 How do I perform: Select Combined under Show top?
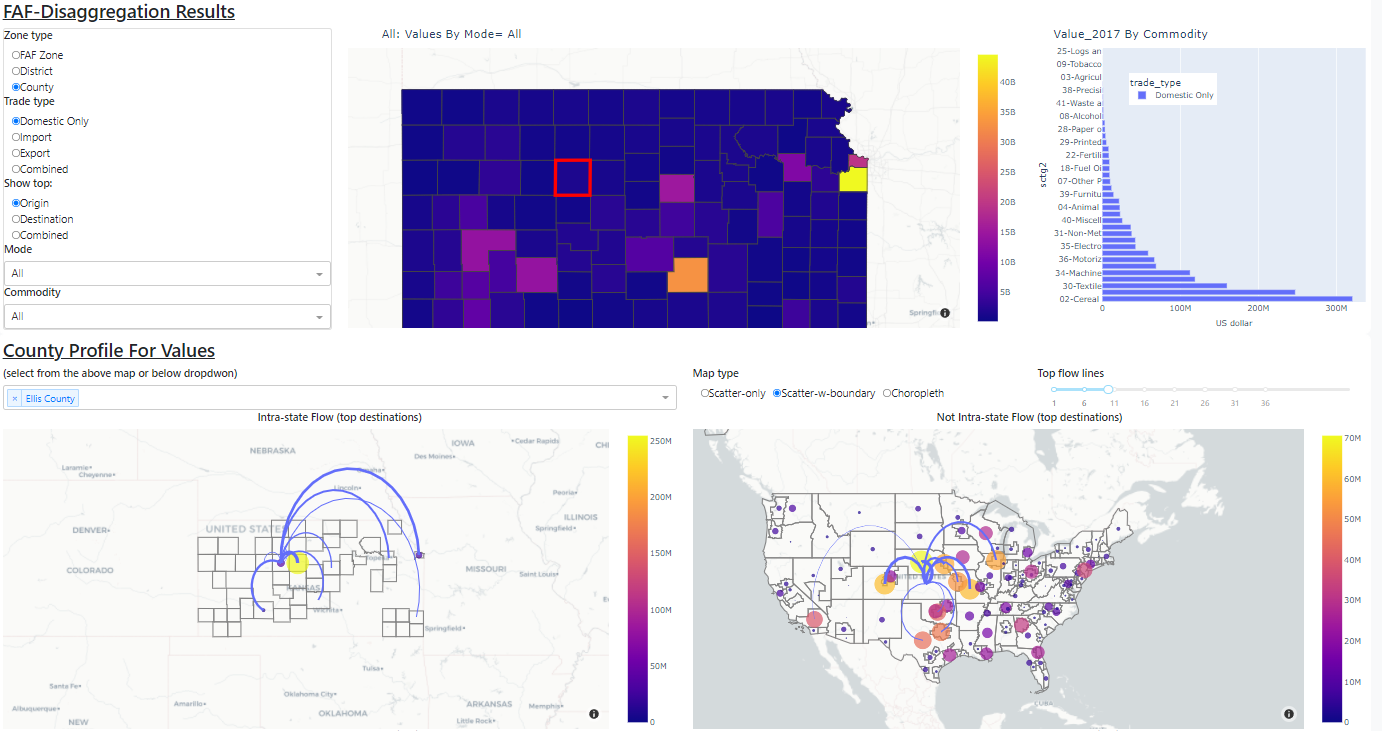coord(16,235)
